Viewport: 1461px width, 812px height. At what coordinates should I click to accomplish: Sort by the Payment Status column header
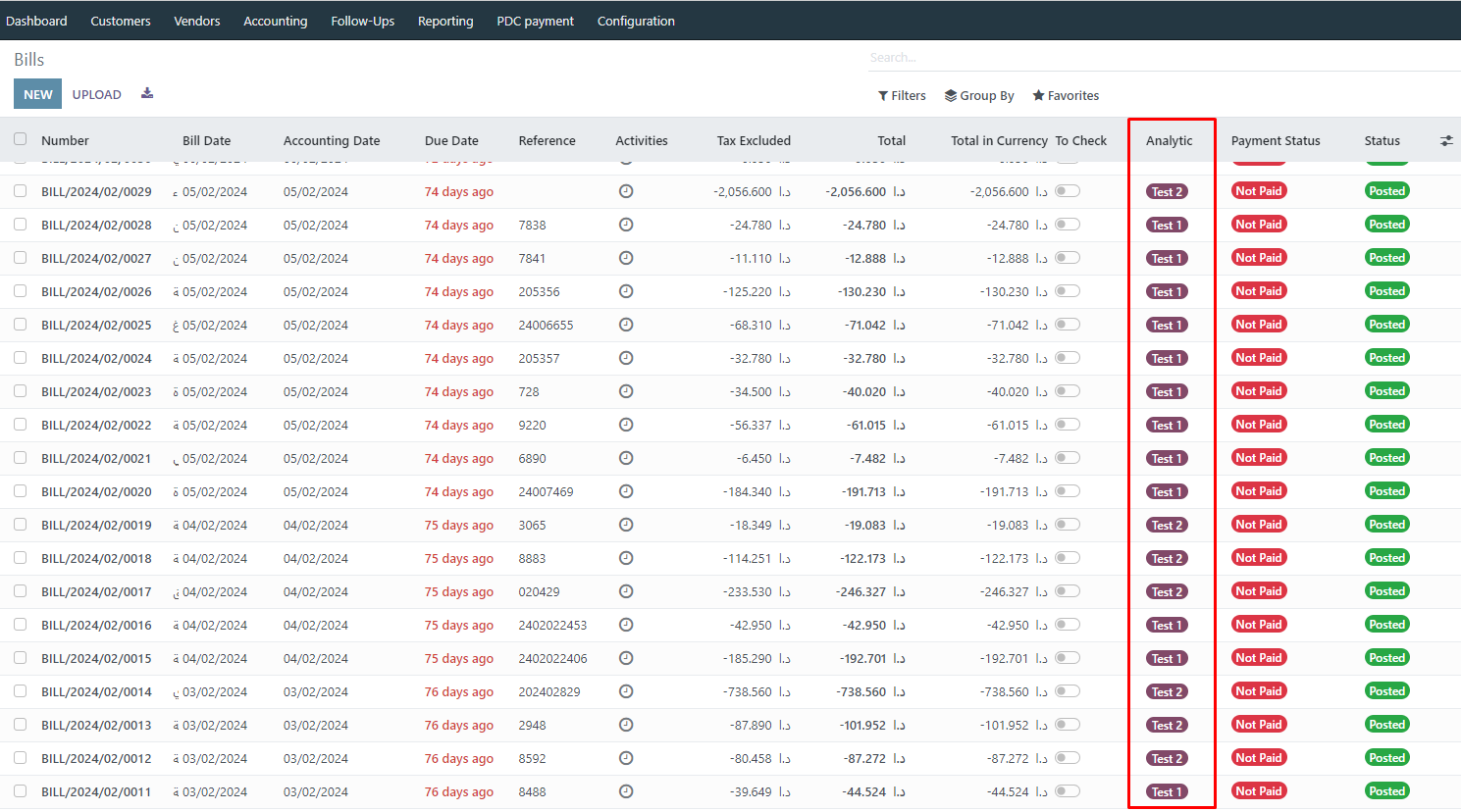click(1276, 141)
